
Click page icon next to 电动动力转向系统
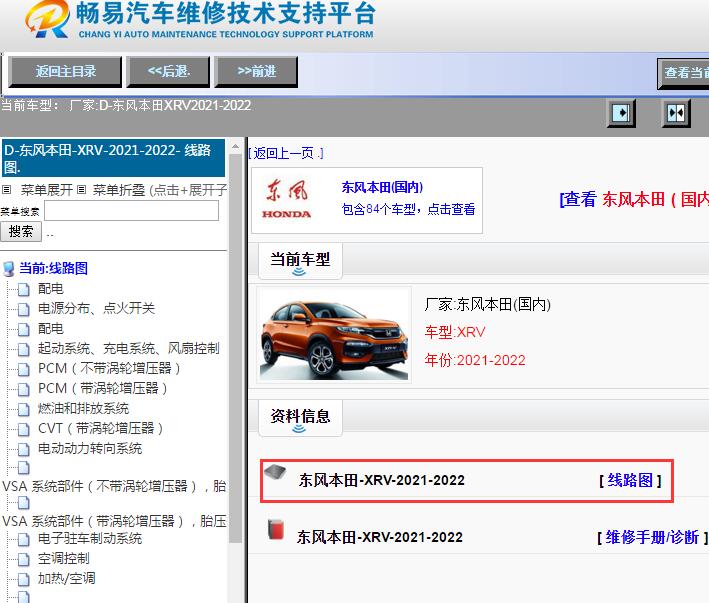coord(24,449)
